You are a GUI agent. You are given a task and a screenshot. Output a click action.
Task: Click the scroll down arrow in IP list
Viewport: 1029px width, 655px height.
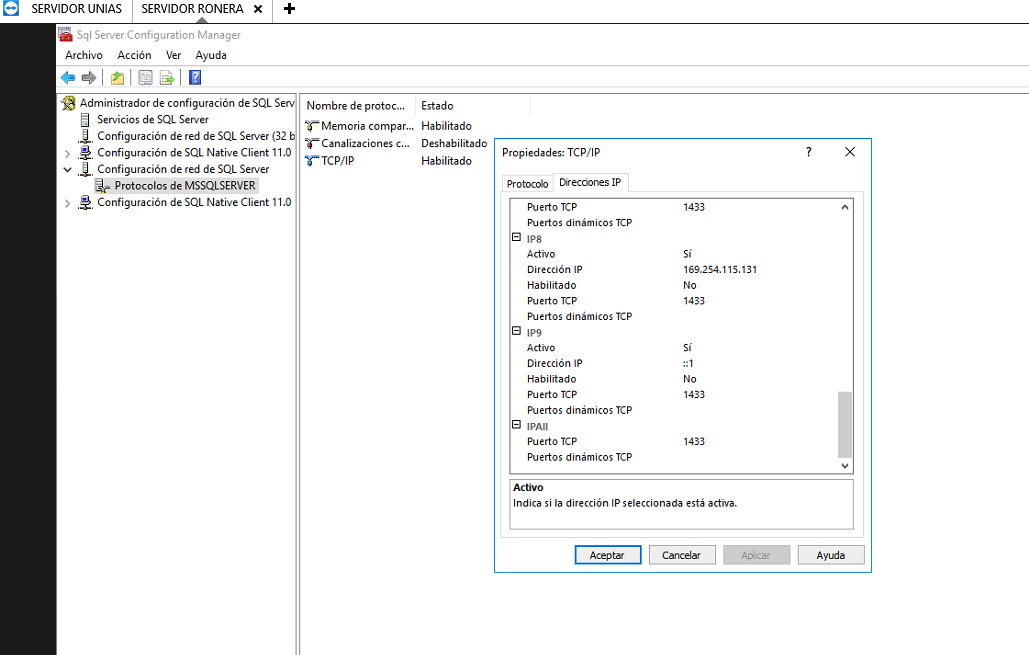click(845, 465)
